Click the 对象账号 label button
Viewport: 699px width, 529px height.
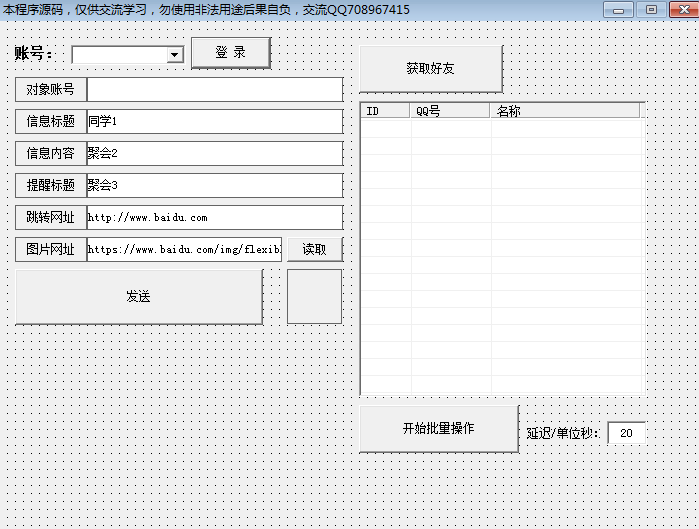[51, 90]
